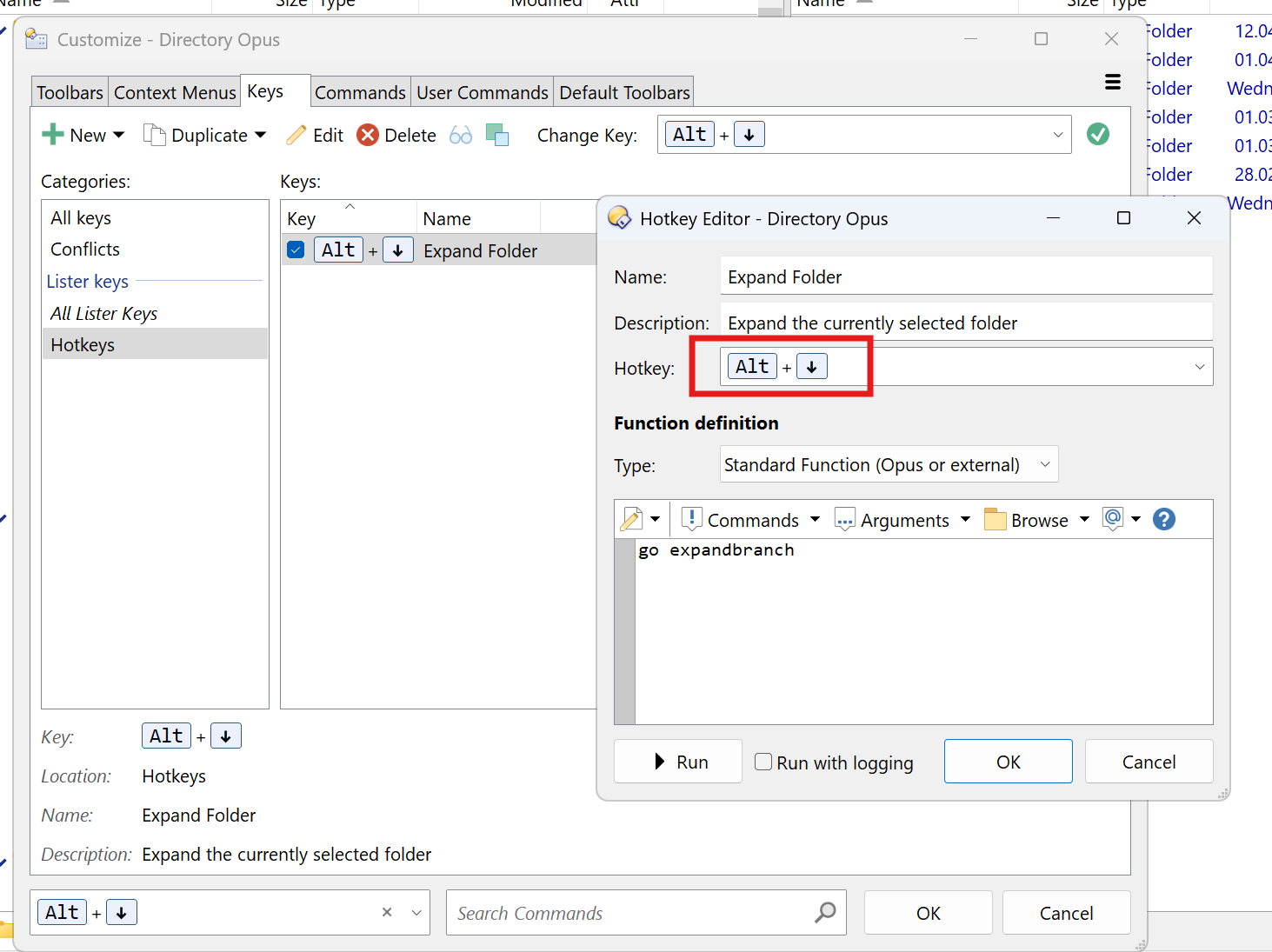Click Cancel in Customize window
1272x952 pixels.
1066,913
